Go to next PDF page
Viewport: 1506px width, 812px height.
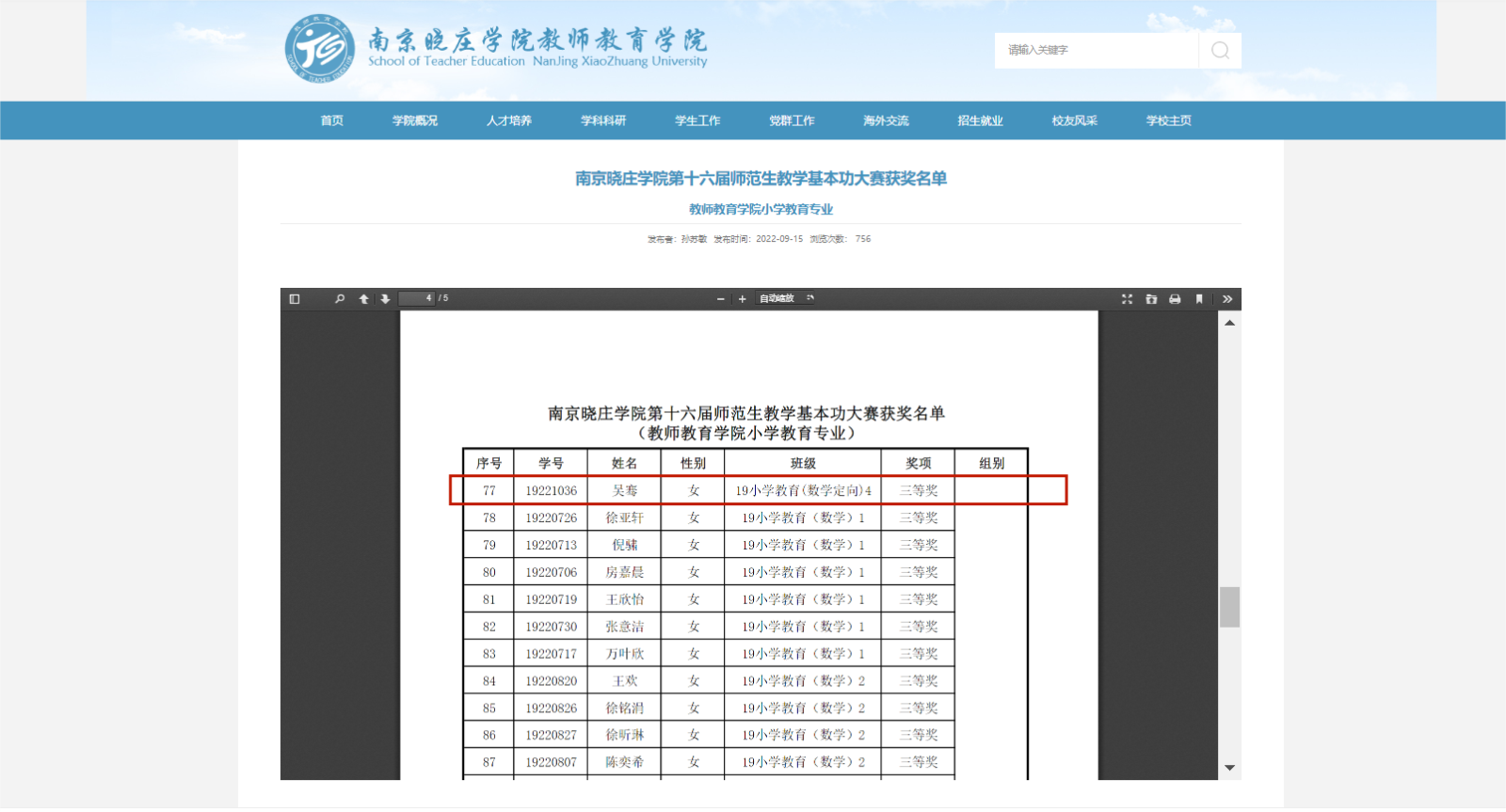click(385, 299)
